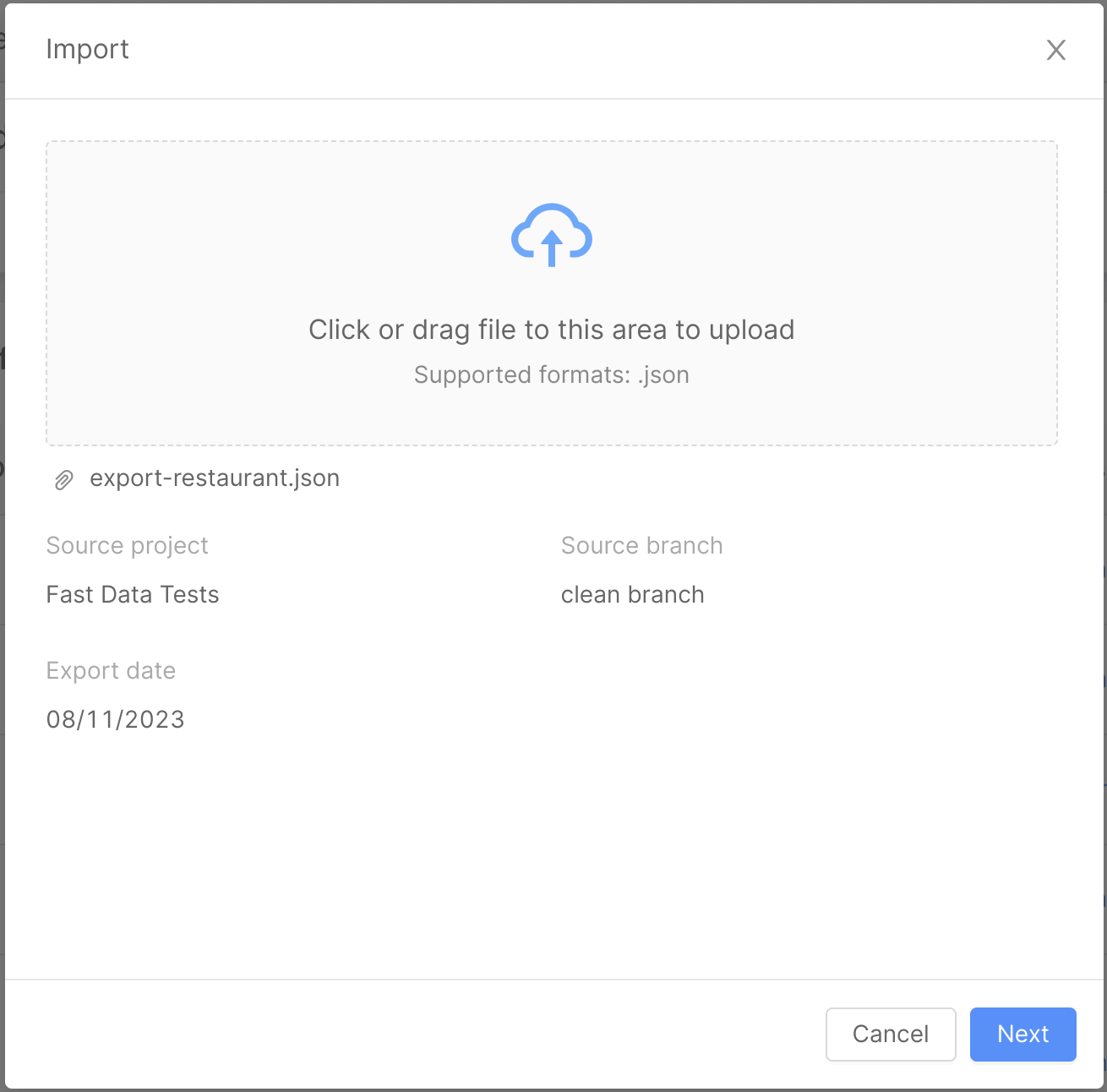Viewport: 1107px width, 1092px height.
Task: Click the 'Supported formats: .json' hint text
Action: coord(551,374)
